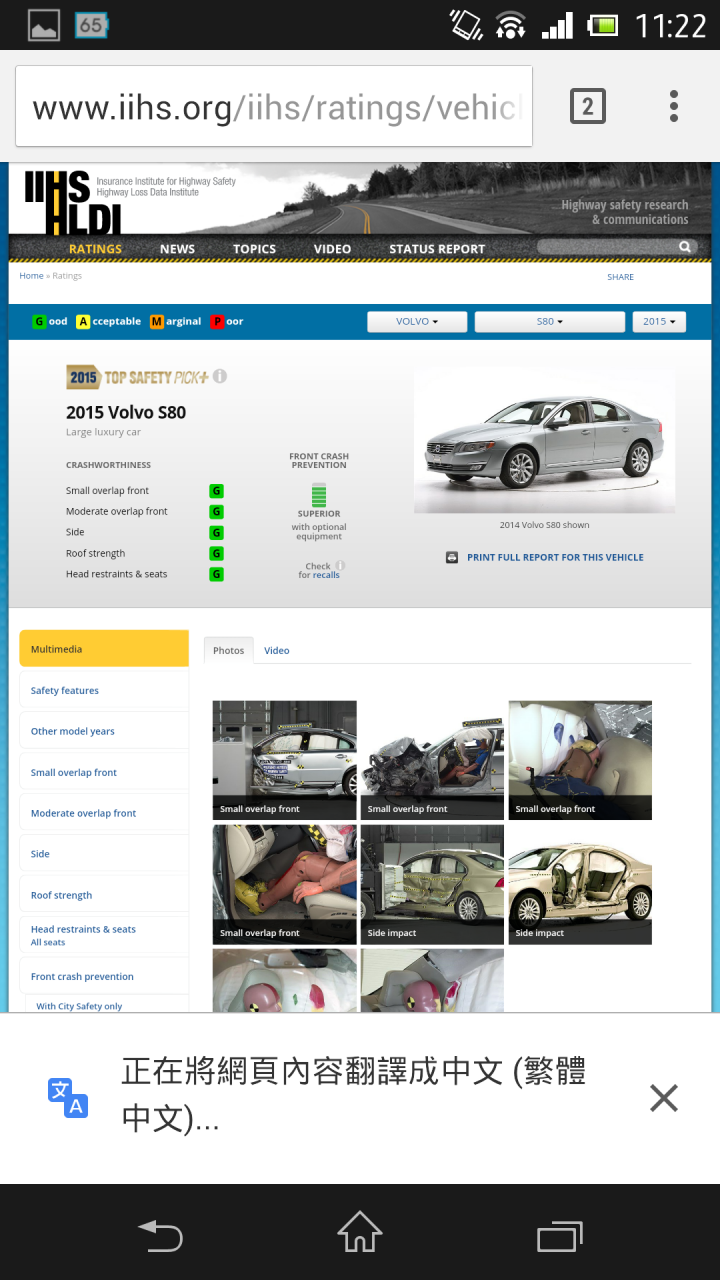Open Small overlap front dummy legs photo

[285, 884]
